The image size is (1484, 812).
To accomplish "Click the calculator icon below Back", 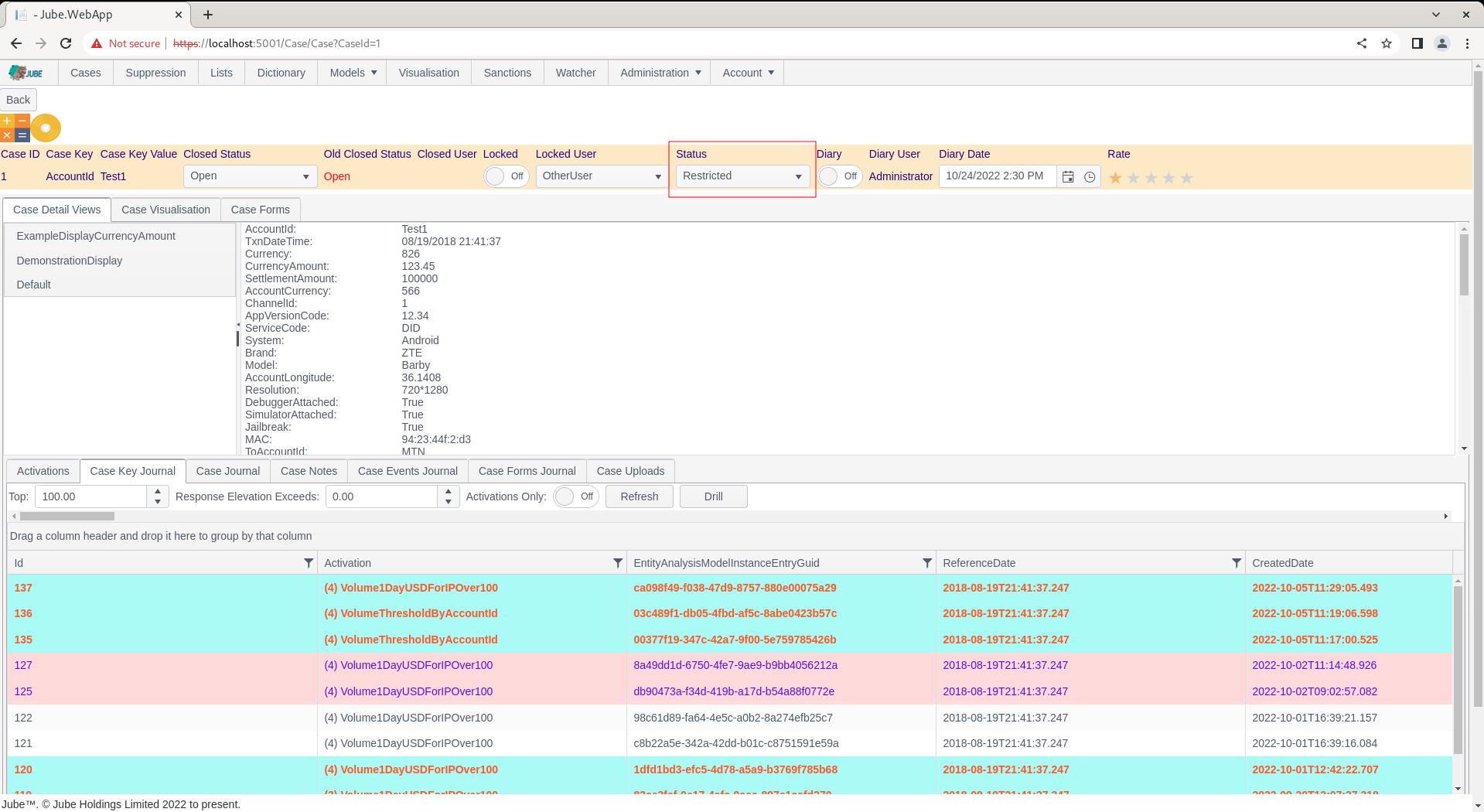I will click(15, 128).
